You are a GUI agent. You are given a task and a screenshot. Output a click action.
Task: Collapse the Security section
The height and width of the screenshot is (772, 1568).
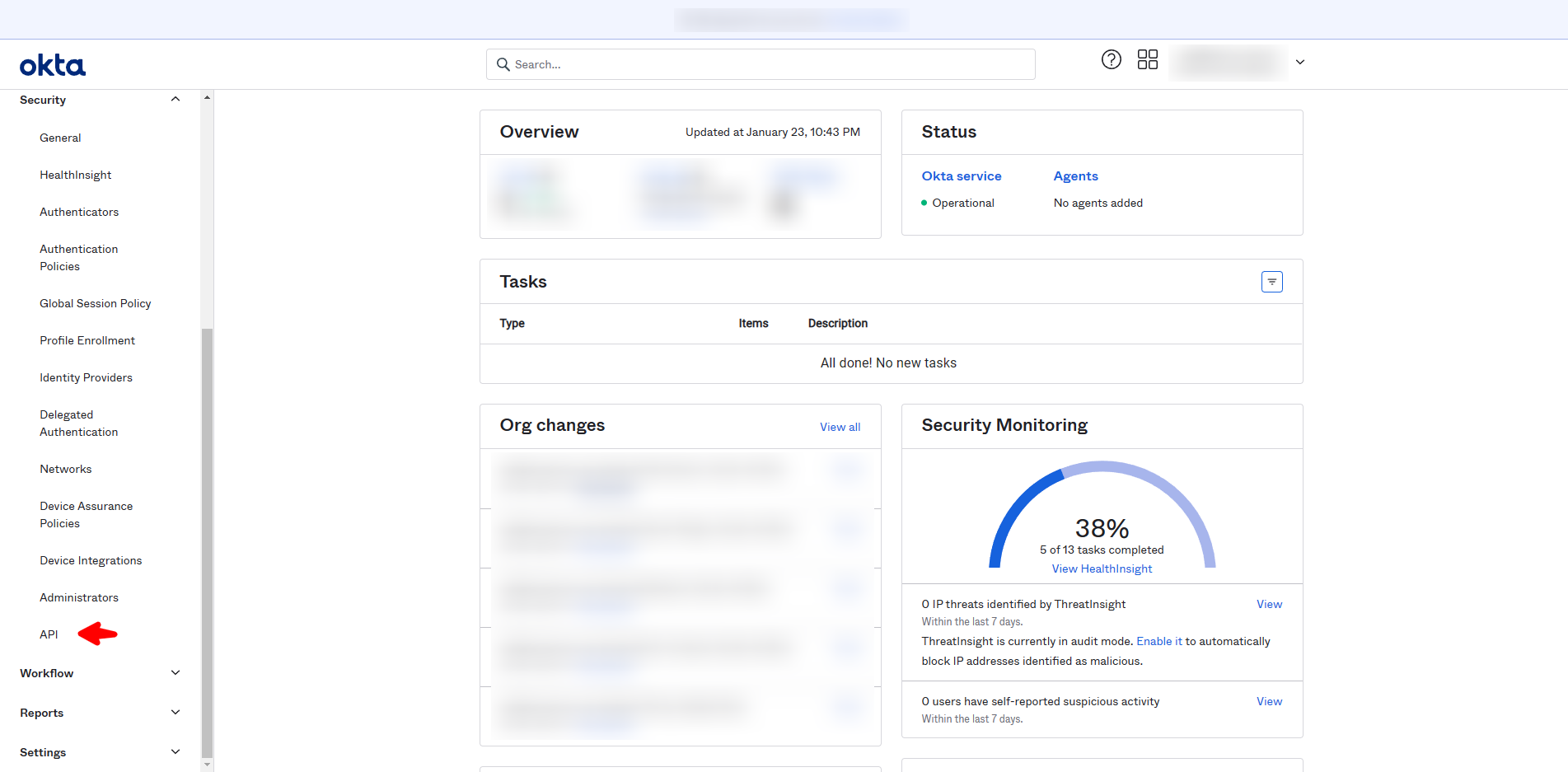tap(175, 100)
